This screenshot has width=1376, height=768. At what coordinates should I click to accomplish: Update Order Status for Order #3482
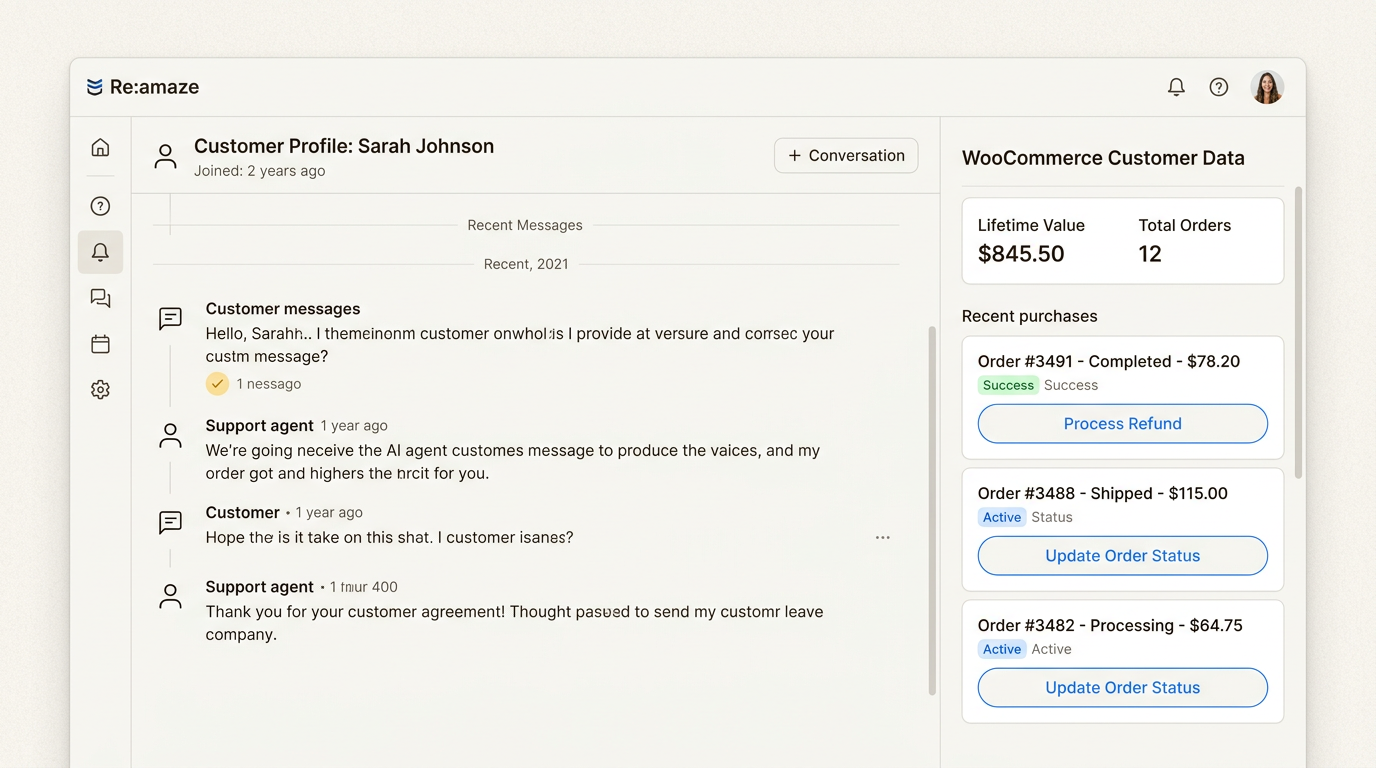click(1122, 687)
